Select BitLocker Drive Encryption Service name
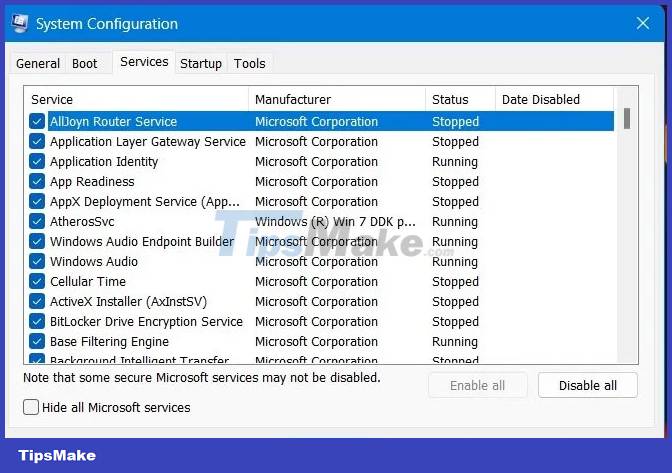 (x=147, y=322)
